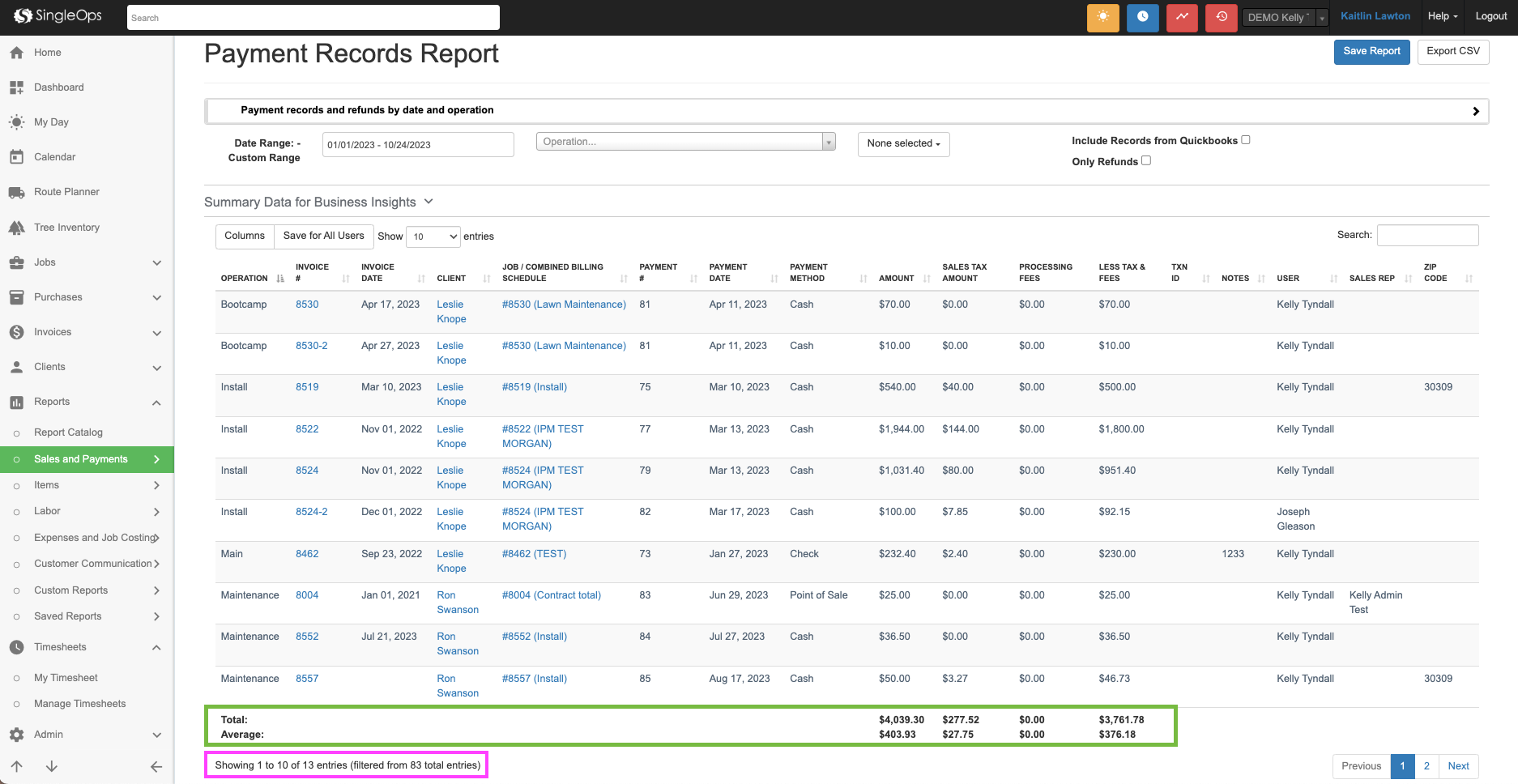Select the Route Planner truck icon
The image size is (1518, 784).
pos(17,192)
